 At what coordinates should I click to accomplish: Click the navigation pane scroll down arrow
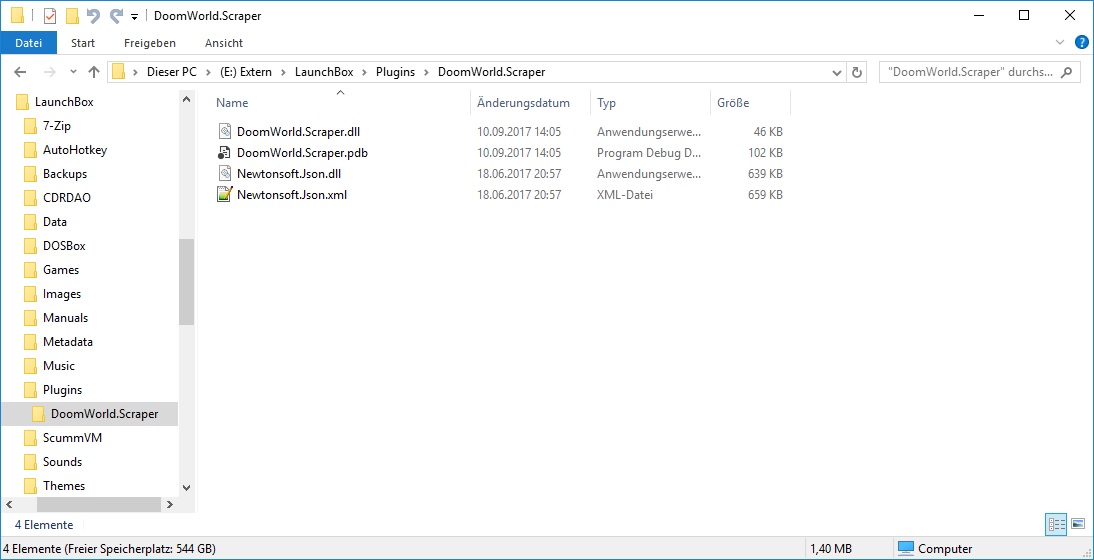pyautogui.click(x=186, y=487)
